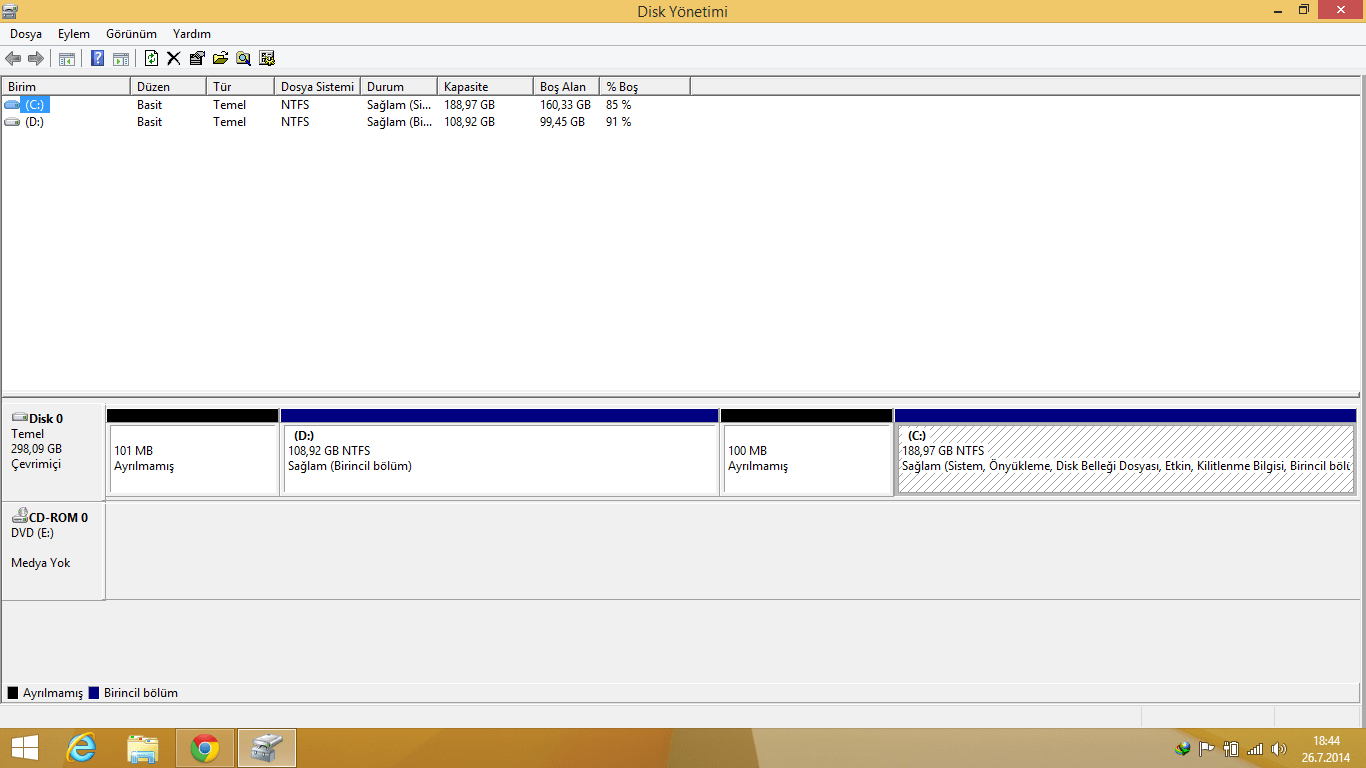Click the battery icon in the system tray
This screenshot has height=768, width=1366.
pos(1231,748)
